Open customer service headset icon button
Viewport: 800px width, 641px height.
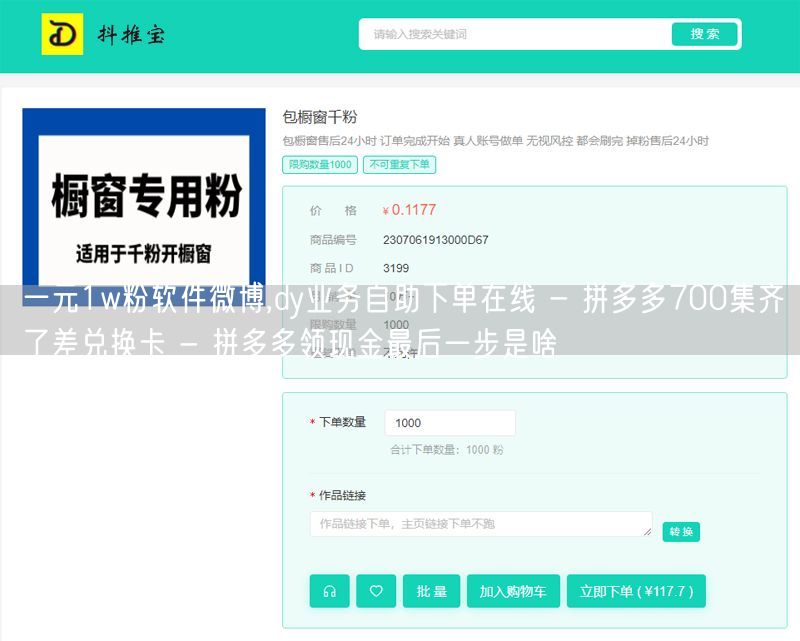pyautogui.click(x=330, y=591)
